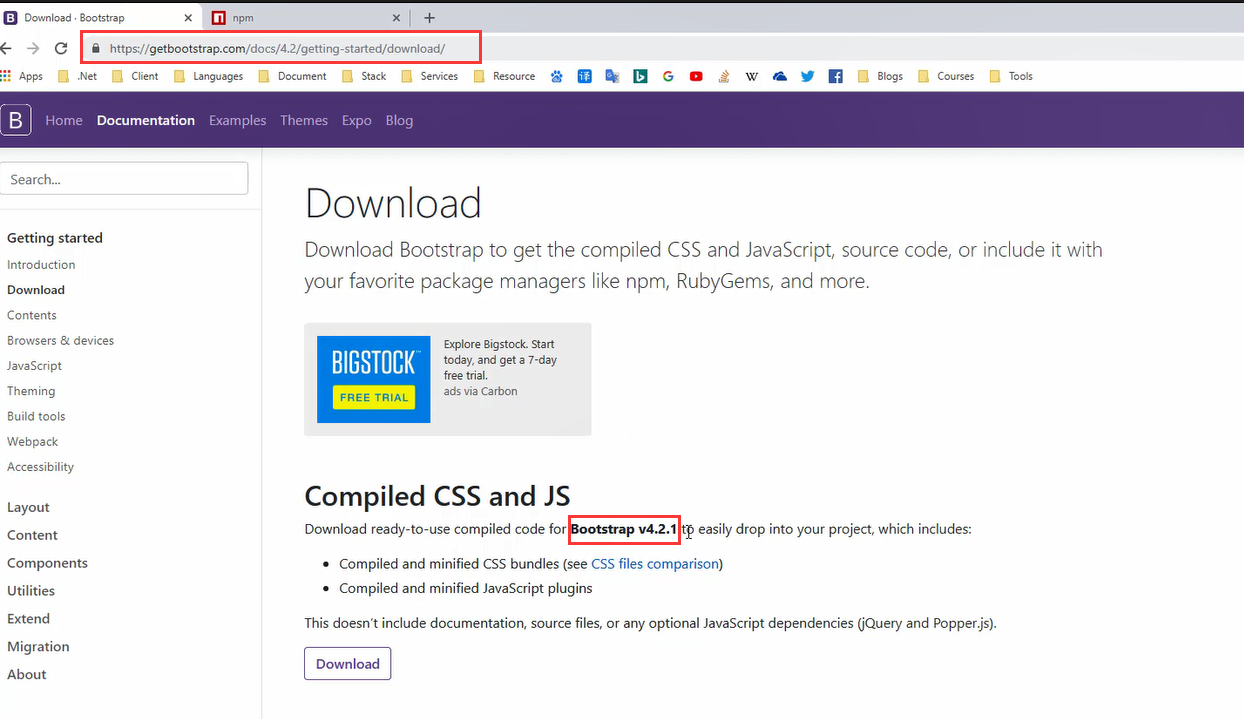Open the Build tools sidebar link
Viewport: 1244px width, 719px height.
coord(36,416)
